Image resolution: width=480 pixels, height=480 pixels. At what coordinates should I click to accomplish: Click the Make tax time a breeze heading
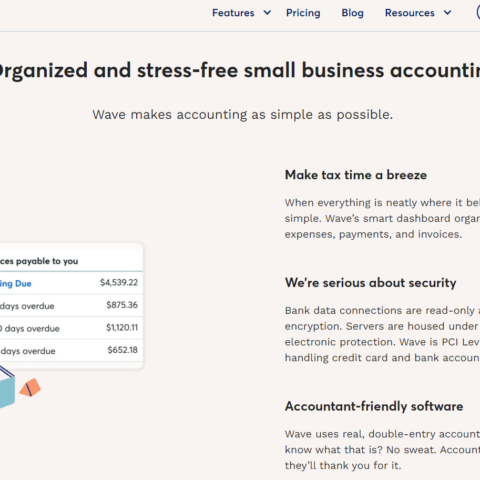pos(356,175)
